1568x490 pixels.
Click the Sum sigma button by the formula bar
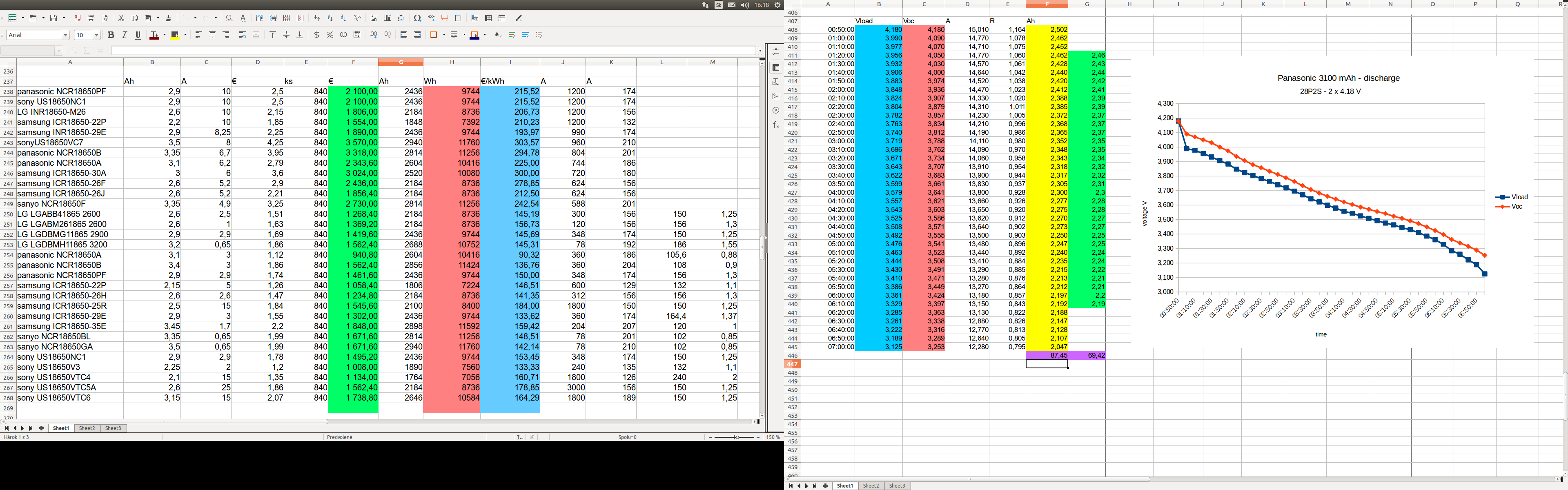pos(87,51)
